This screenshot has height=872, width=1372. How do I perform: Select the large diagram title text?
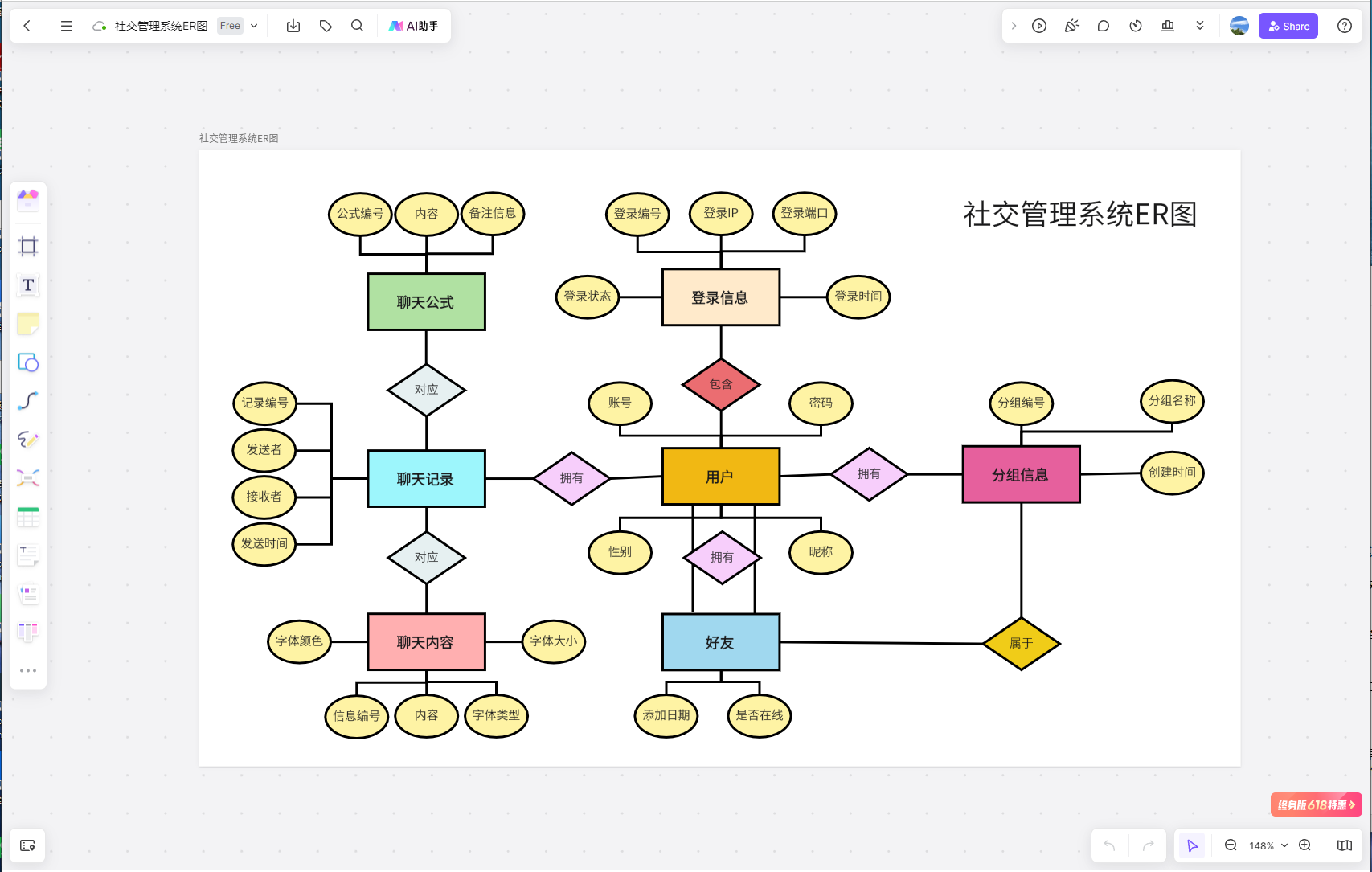[x=1080, y=215]
